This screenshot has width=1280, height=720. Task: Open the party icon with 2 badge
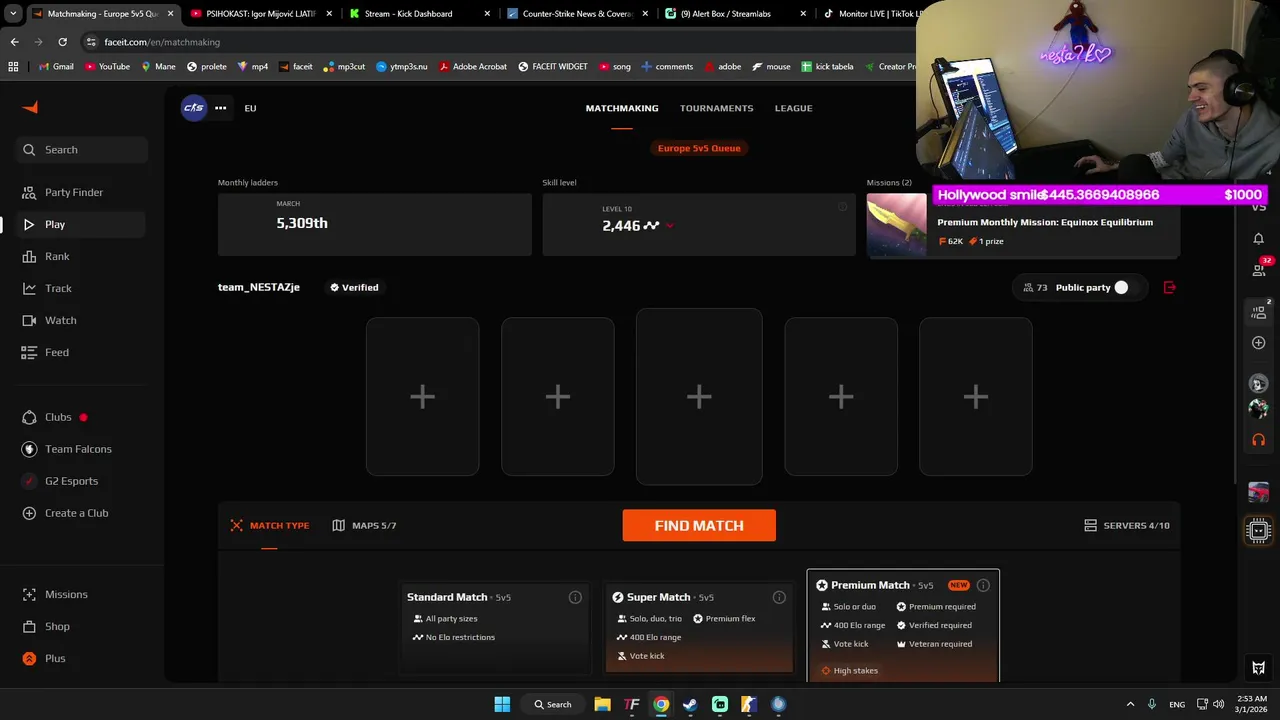[x=1259, y=311]
